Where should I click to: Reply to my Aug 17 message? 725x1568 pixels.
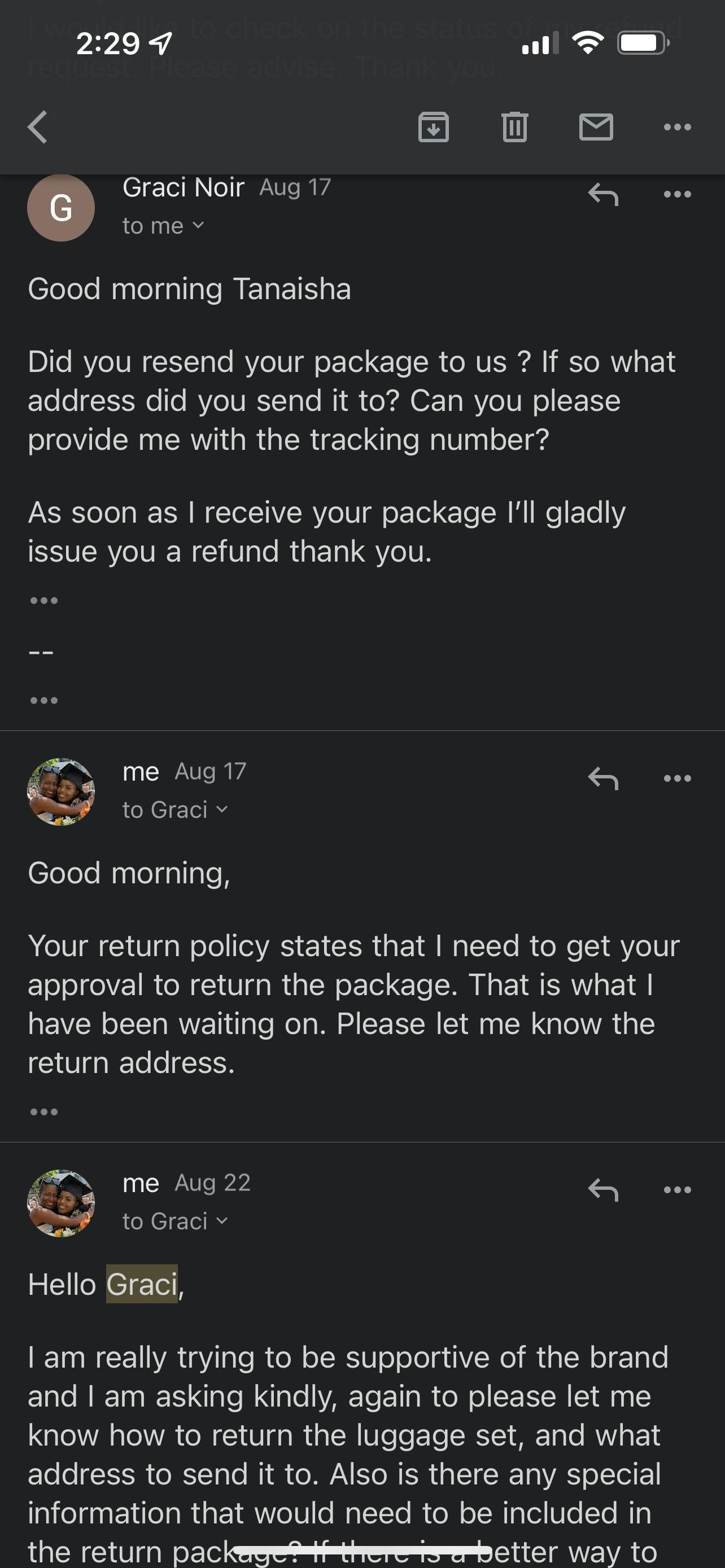pos(602,778)
